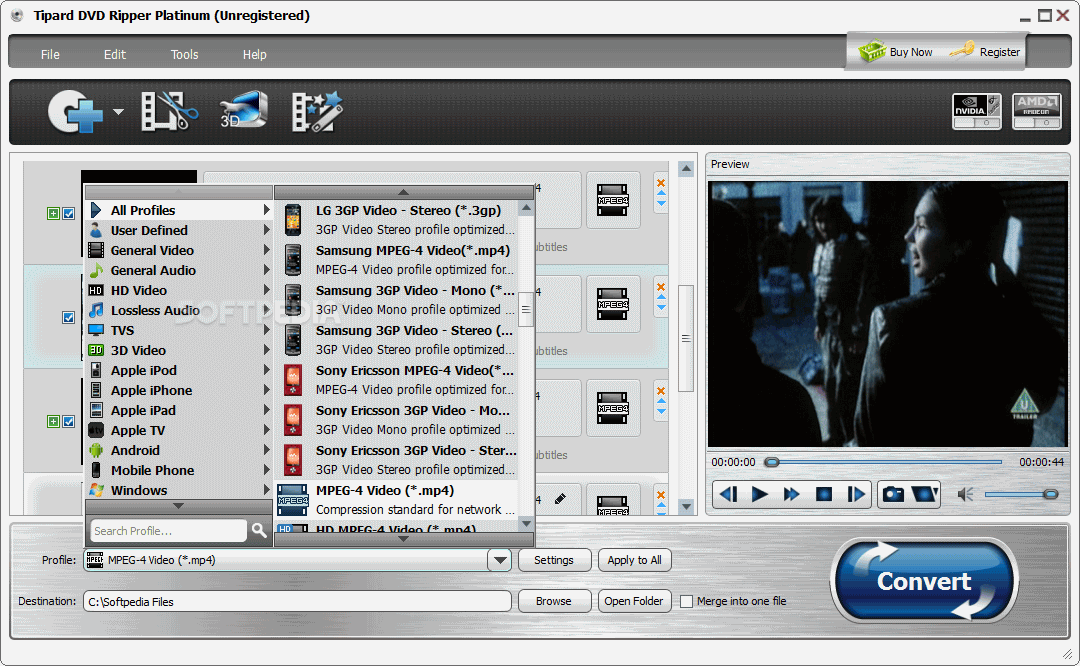Take a snapshot with camera icon
The height and width of the screenshot is (666, 1080).
(893, 494)
